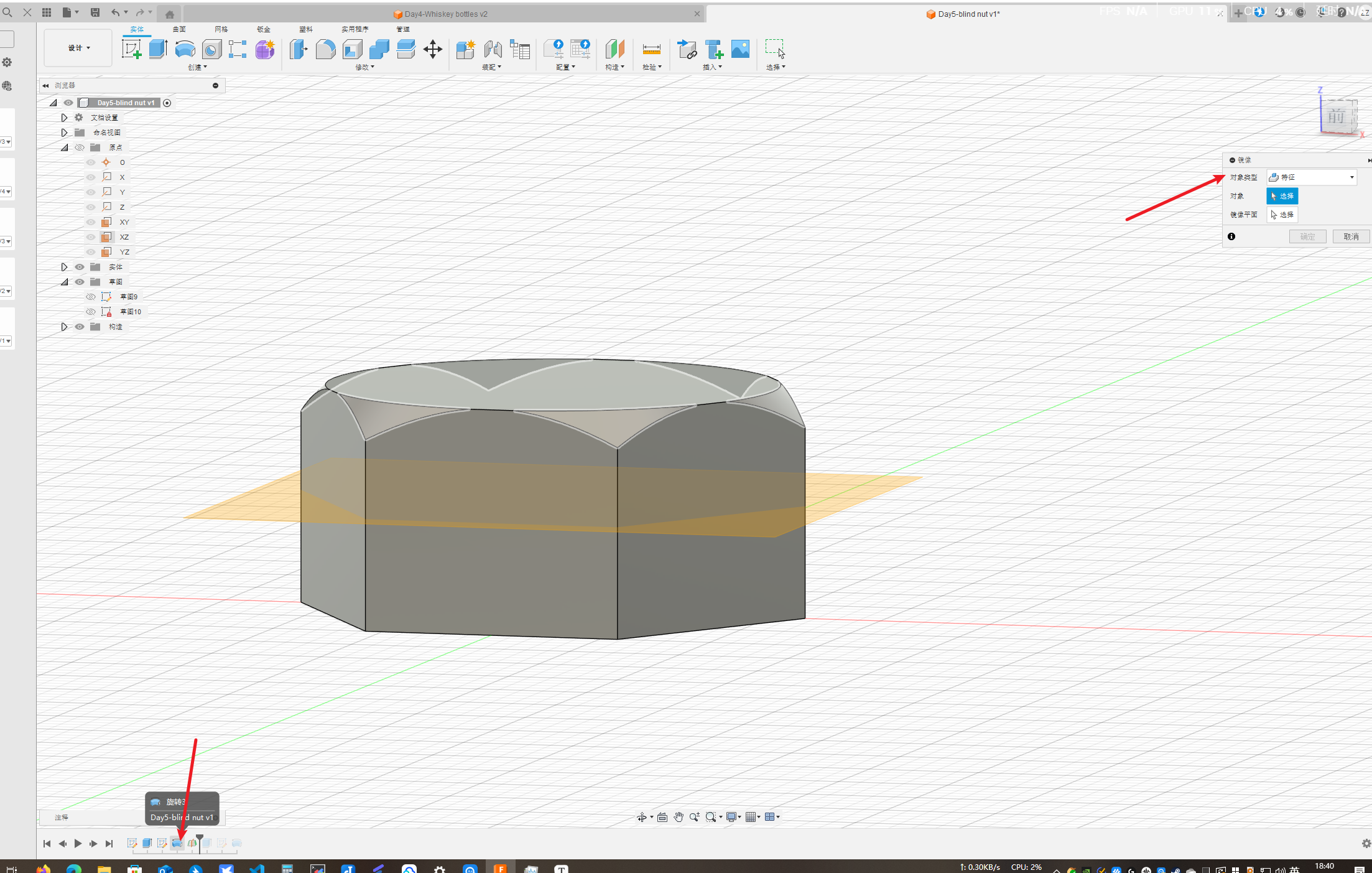Viewport: 1372px width, 873px height.
Task: Switch to the 曲面 surface tab
Action: pyautogui.click(x=179, y=29)
